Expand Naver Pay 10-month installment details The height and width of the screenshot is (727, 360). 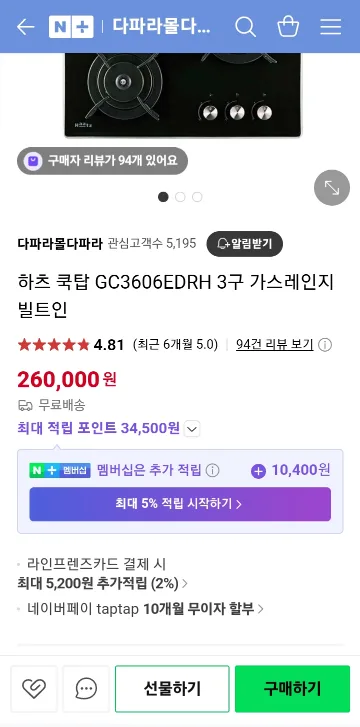145,609
